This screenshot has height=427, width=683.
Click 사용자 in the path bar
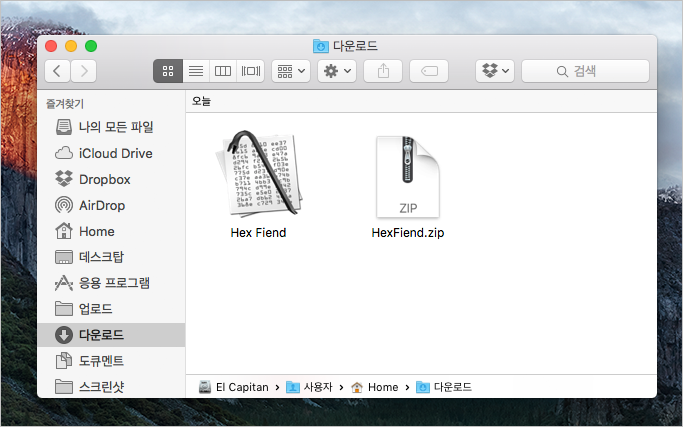(x=310, y=387)
